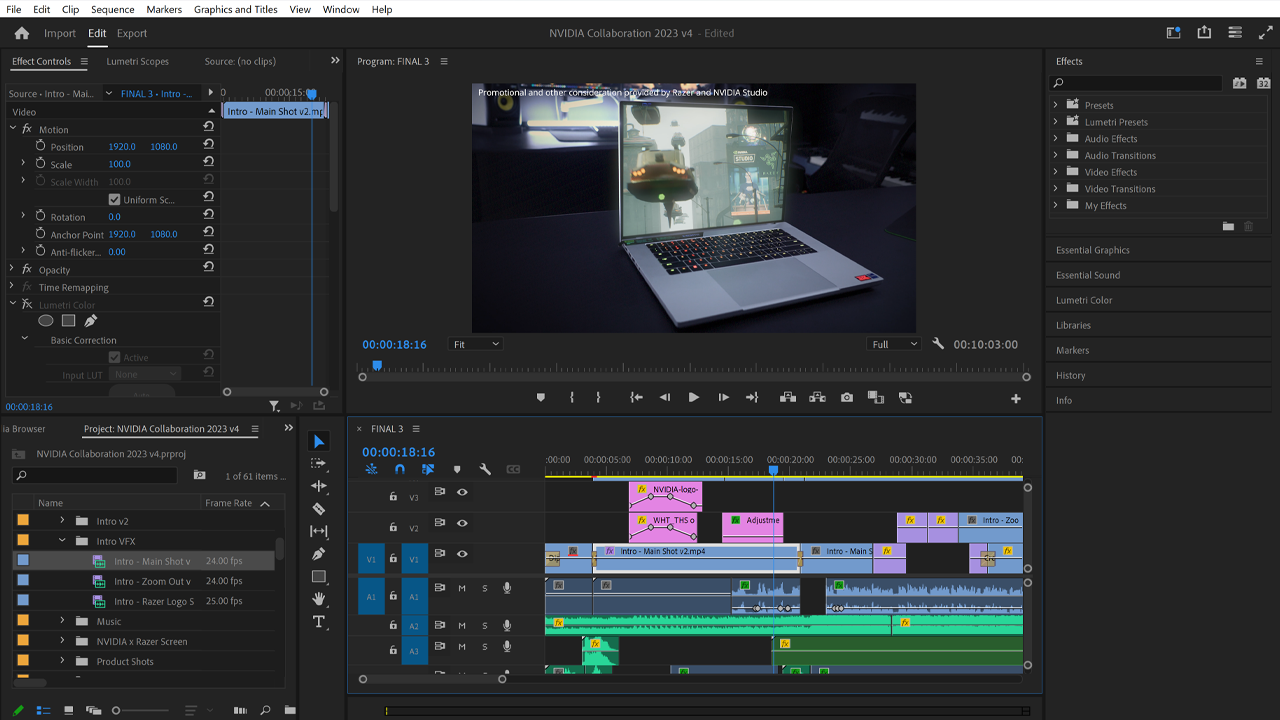1280x720 pixels.
Task: Toggle visibility eye of track V3
Action: tap(462, 492)
